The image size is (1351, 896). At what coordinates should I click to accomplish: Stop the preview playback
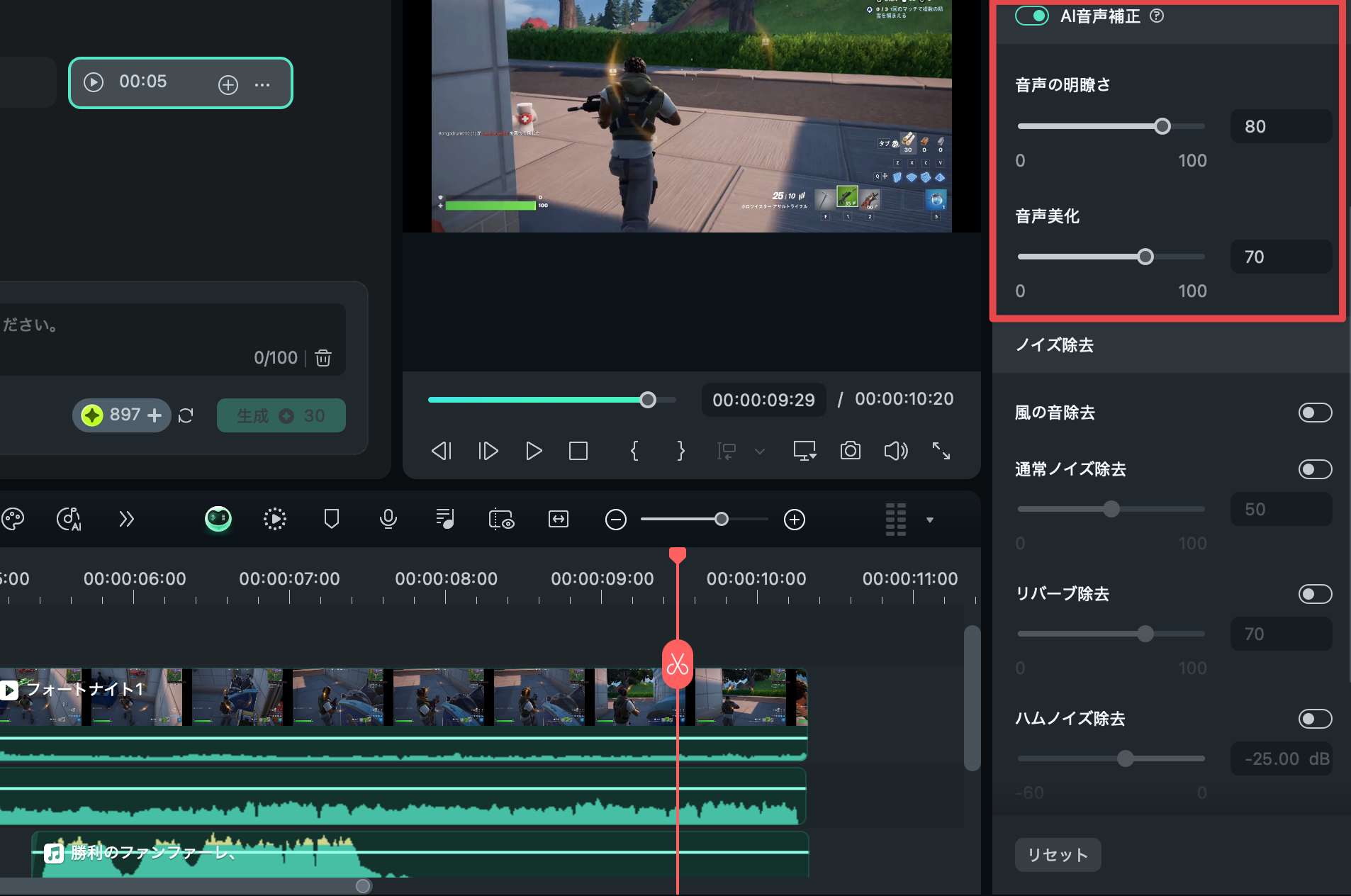pos(578,451)
